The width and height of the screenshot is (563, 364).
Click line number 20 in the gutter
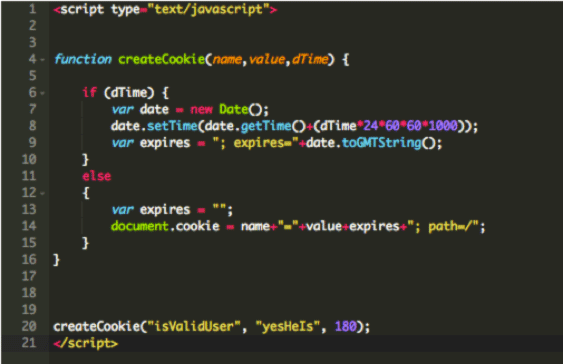[x=29, y=326]
